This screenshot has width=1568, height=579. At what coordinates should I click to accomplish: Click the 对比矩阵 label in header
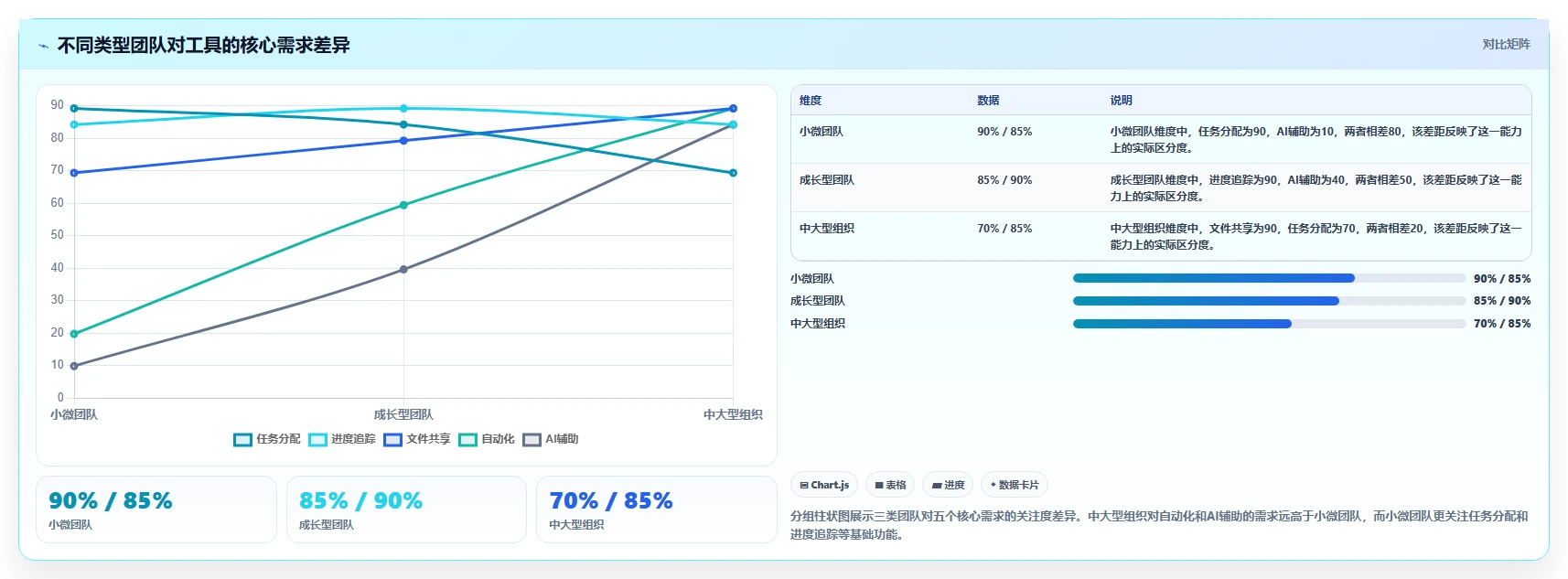point(1506,44)
